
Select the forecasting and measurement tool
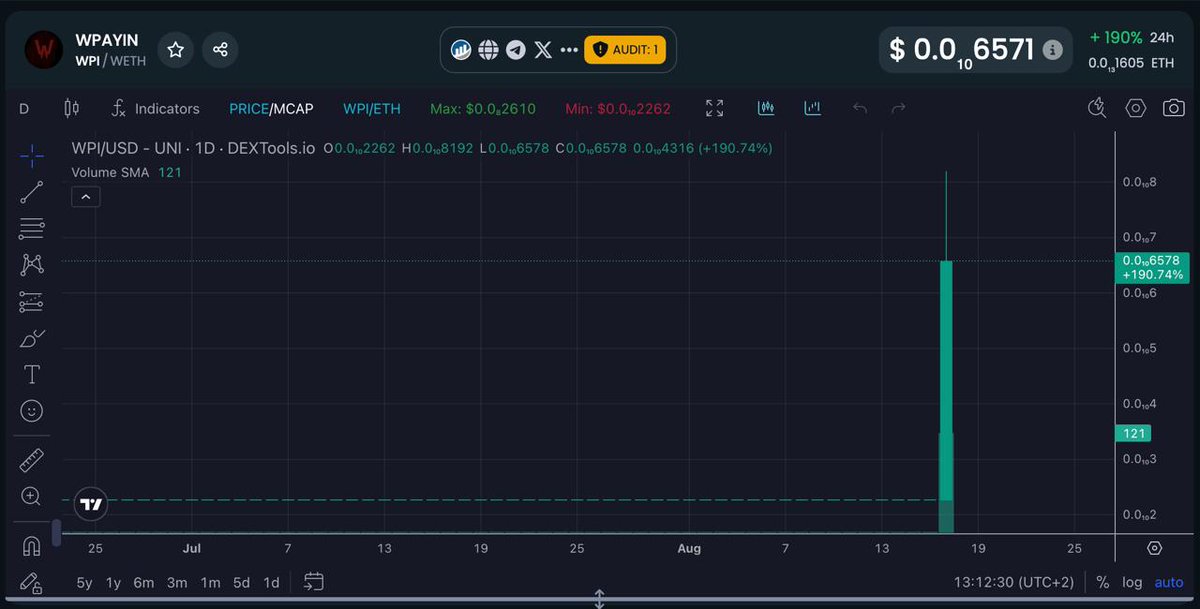point(31,302)
